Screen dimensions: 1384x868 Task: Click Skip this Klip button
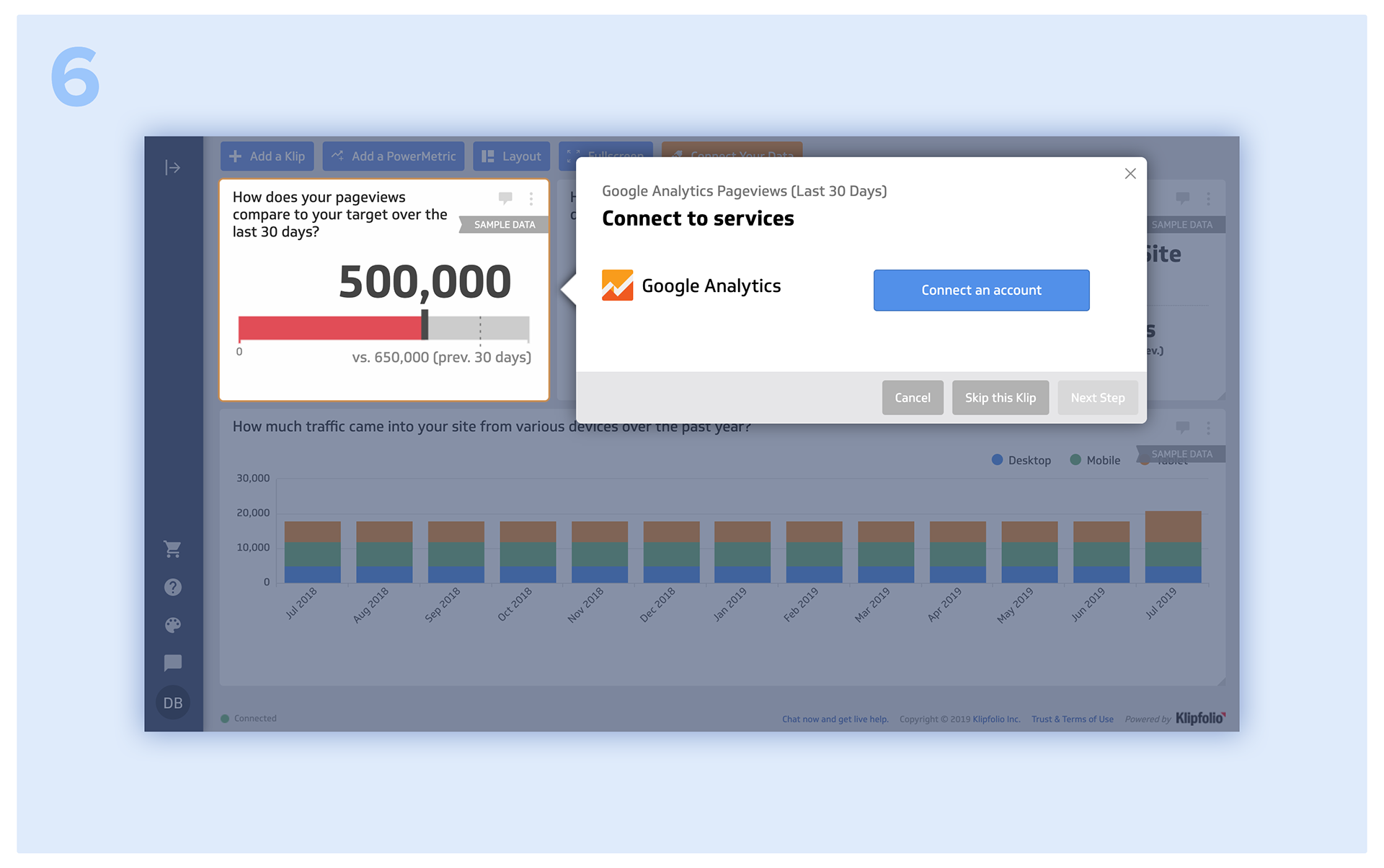pos(1001,398)
